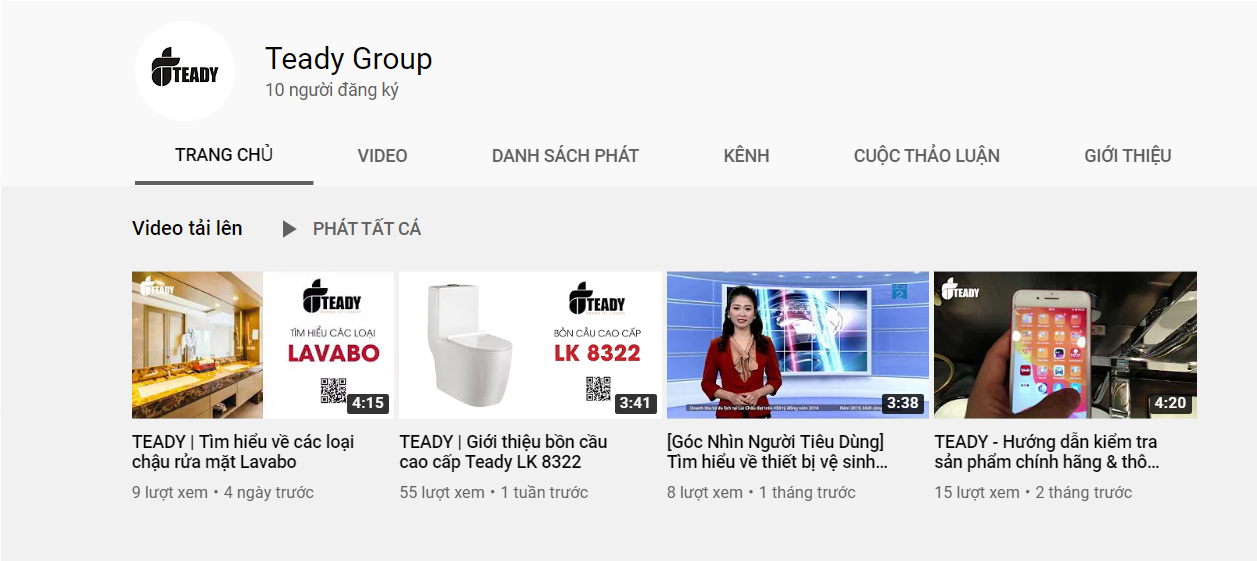Viewport: 1257px width, 561px height.
Task: Open the DANH SÁCH PHÁT tab
Action: pyautogui.click(x=565, y=156)
